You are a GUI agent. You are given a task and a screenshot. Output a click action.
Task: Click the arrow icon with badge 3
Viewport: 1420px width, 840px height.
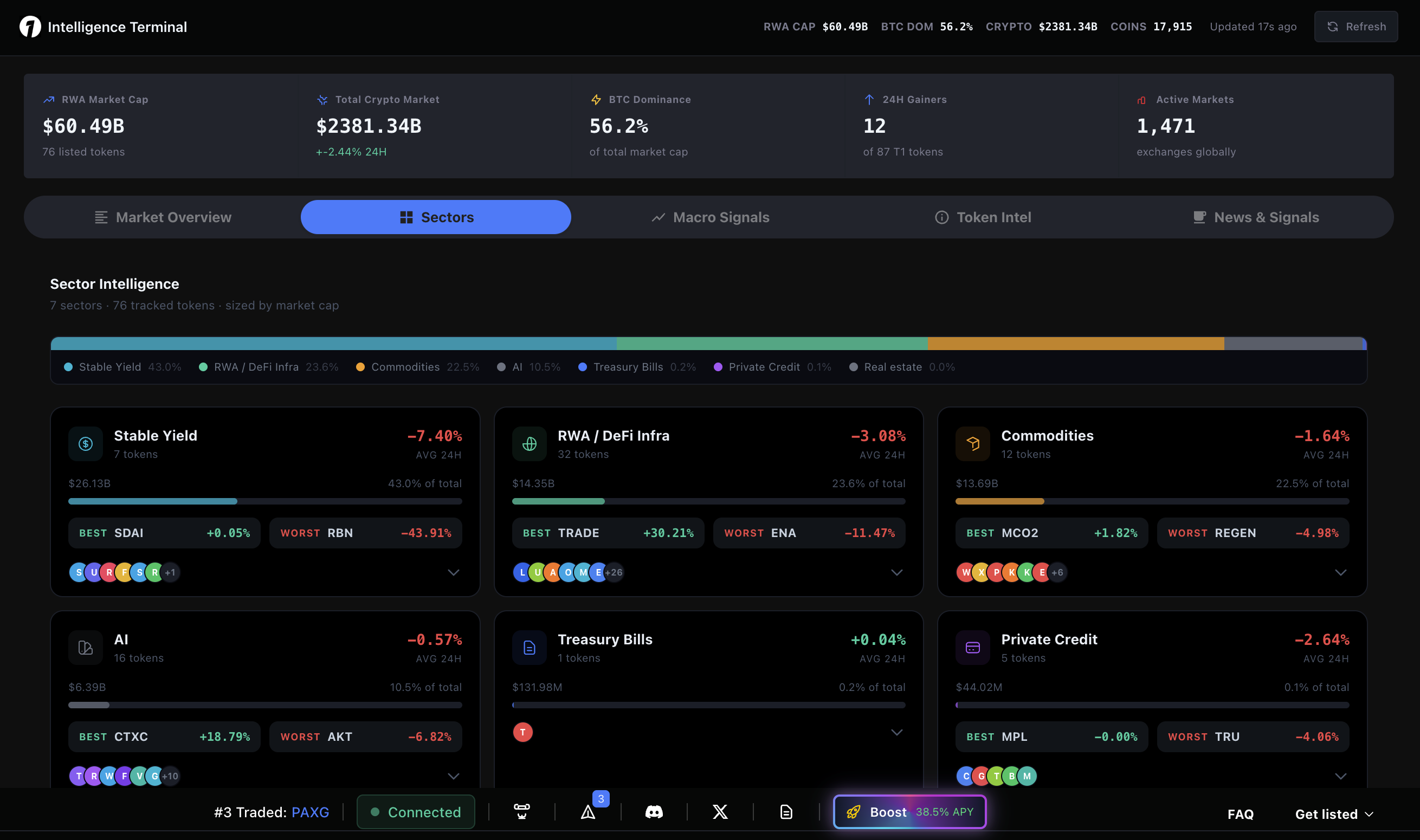[x=588, y=812]
